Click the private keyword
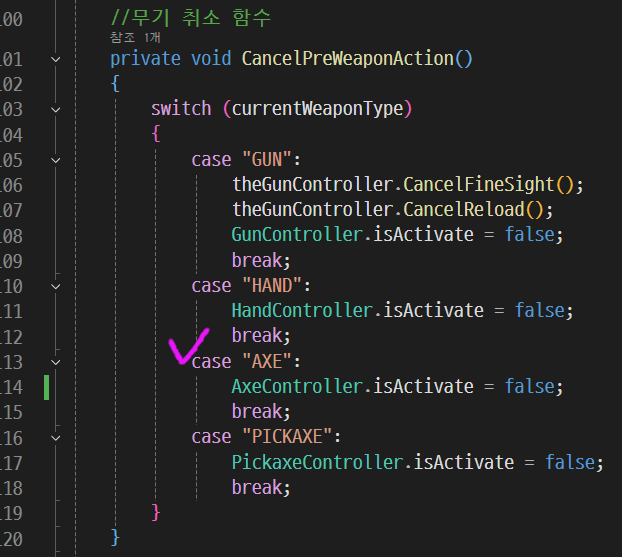The width and height of the screenshot is (622, 557). pyautogui.click(x=146, y=59)
